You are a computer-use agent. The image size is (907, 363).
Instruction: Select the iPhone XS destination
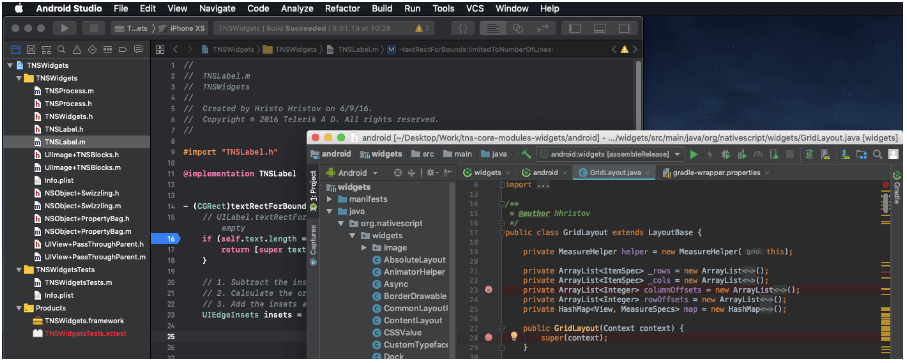tap(182, 28)
